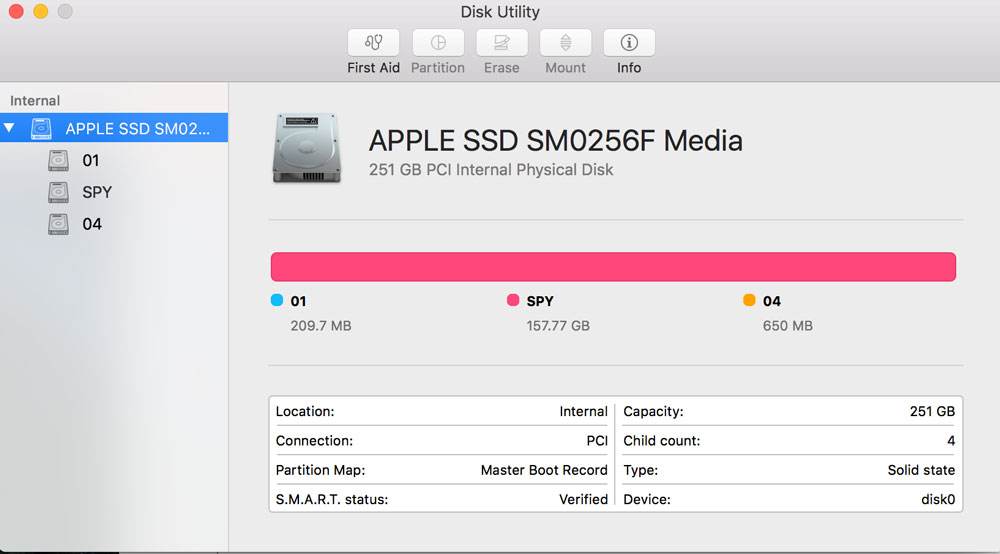Click the blue 01 legend dot

click(x=277, y=300)
